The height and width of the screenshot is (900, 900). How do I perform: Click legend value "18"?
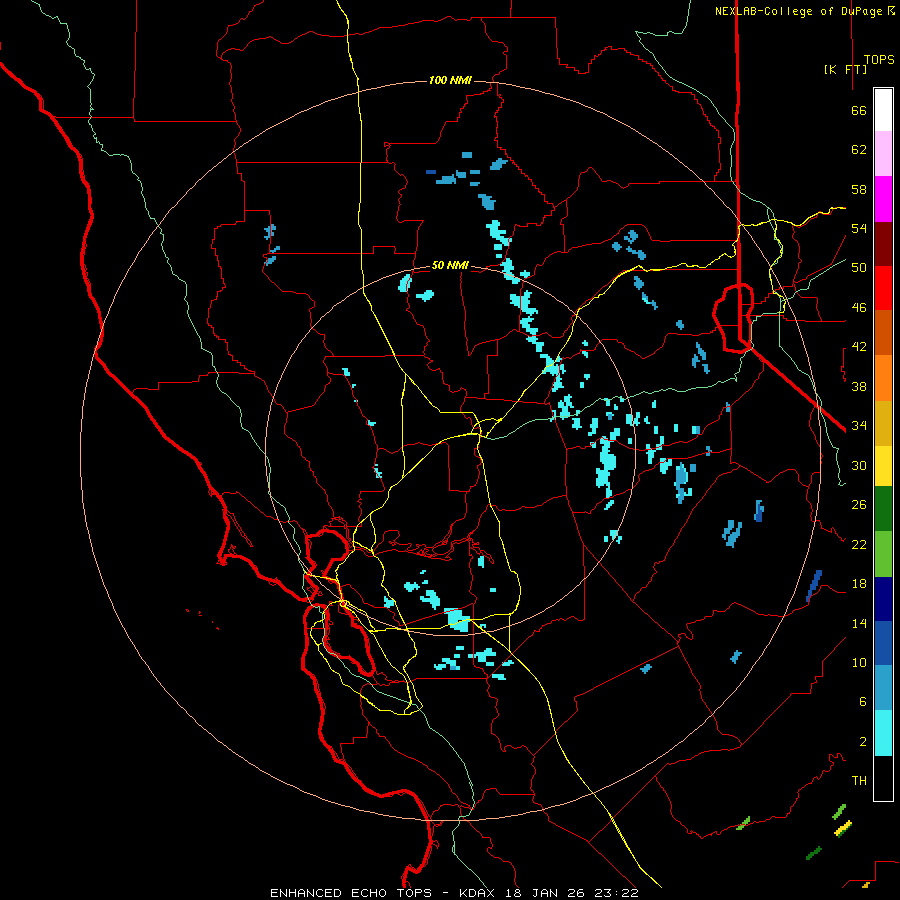click(x=859, y=584)
